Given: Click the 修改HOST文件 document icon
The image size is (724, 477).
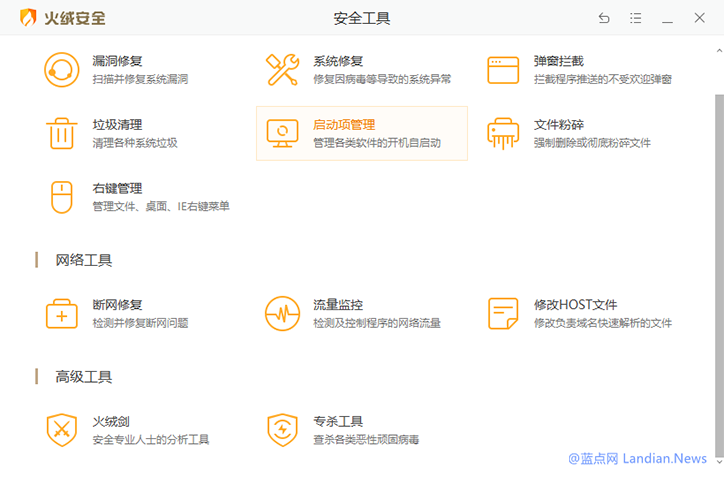Looking at the screenshot, I should [503, 313].
